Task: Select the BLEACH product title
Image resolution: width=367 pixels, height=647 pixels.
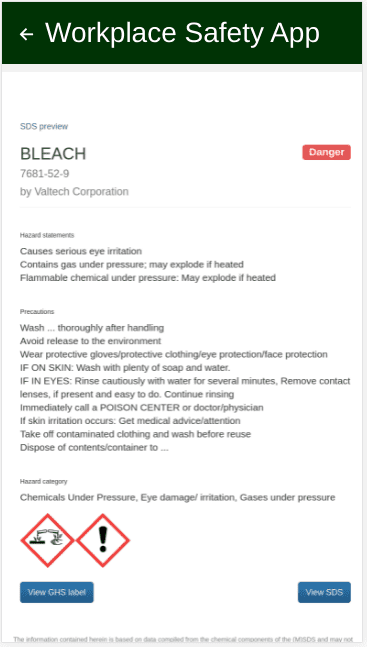Action: click(x=53, y=153)
